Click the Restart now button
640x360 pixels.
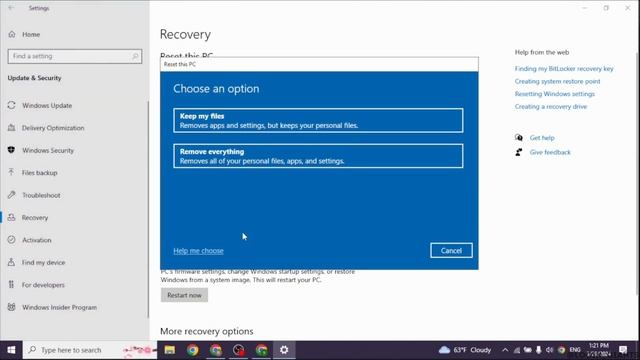tap(184, 295)
